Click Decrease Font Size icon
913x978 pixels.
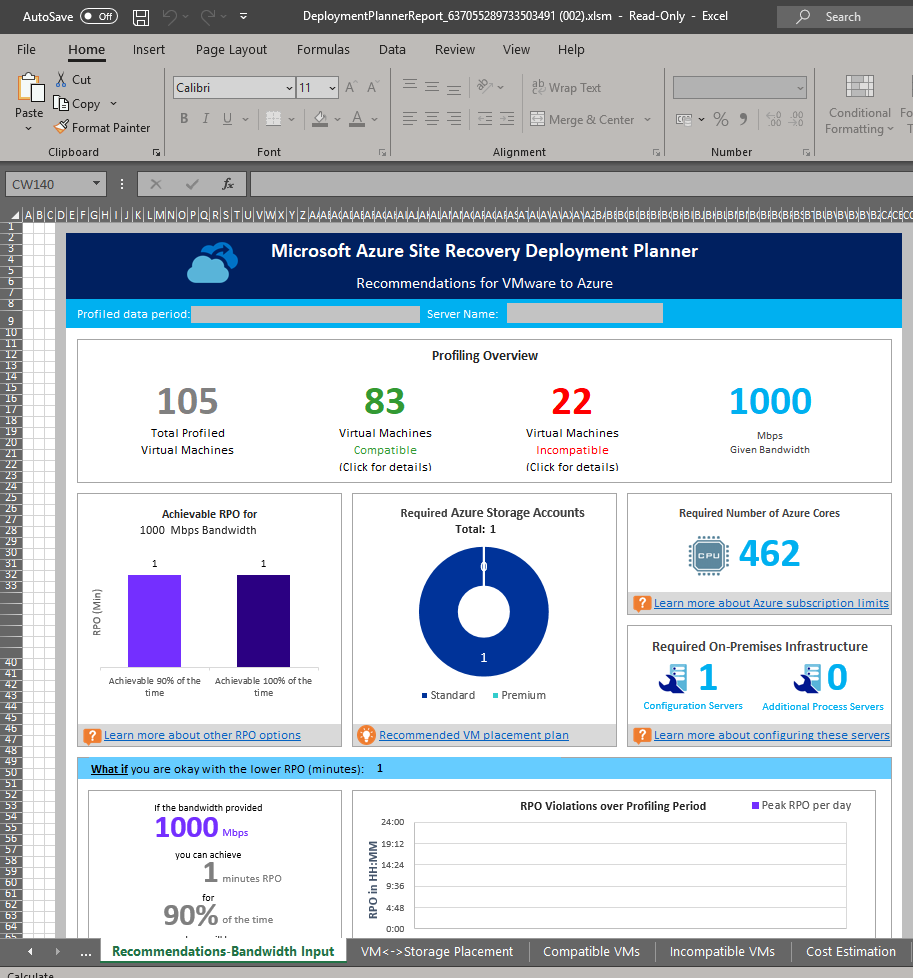(x=373, y=88)
